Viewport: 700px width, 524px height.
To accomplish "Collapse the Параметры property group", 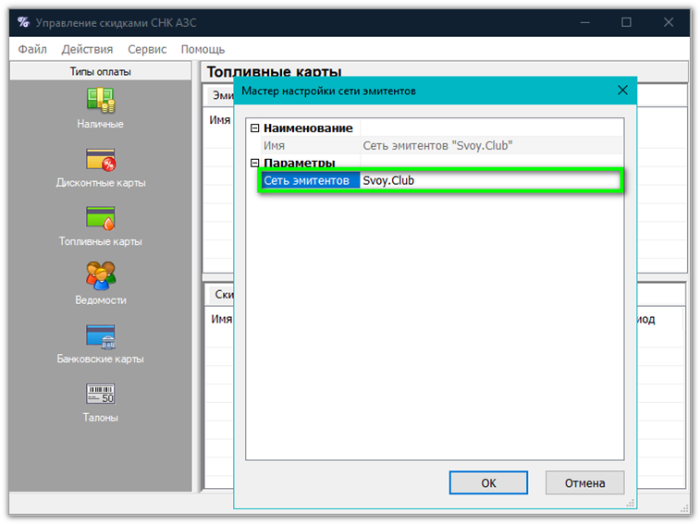I will [254, 163].
